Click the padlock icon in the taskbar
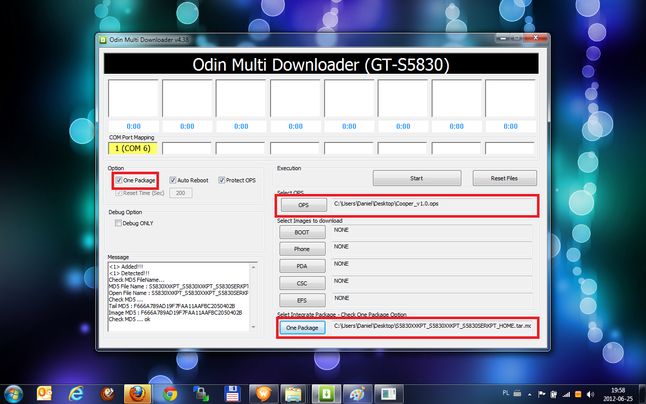This screenshot has width=646, height=404. [x=201, y=394]
